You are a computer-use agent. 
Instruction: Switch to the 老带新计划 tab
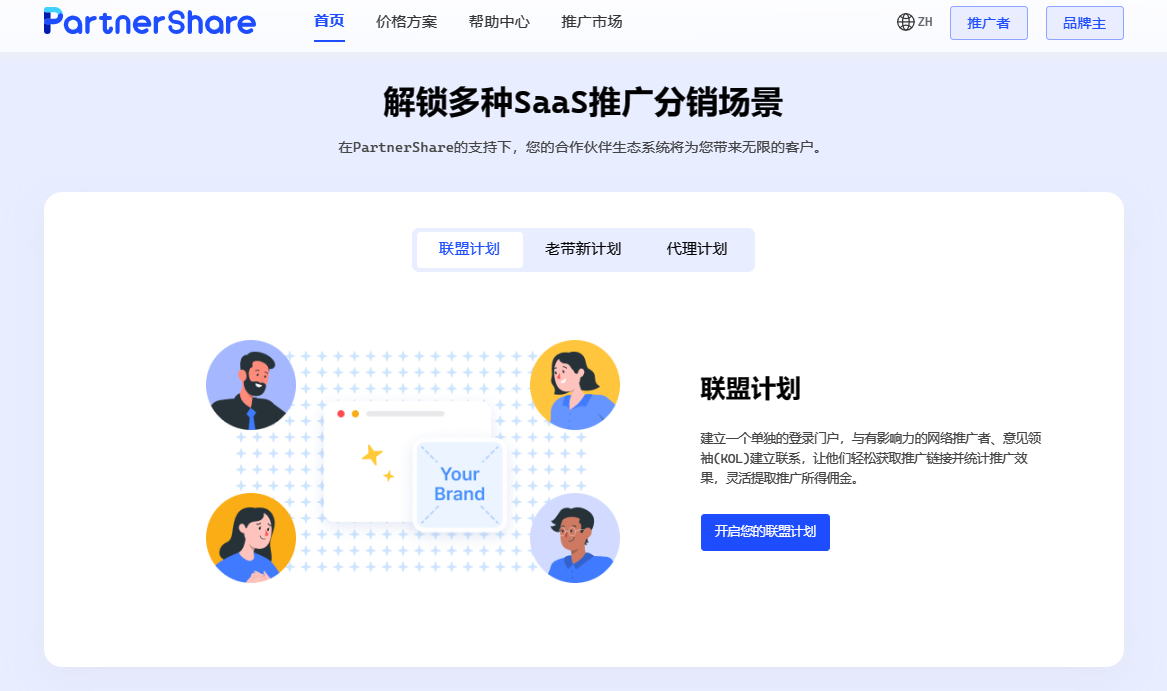point(583,249)
